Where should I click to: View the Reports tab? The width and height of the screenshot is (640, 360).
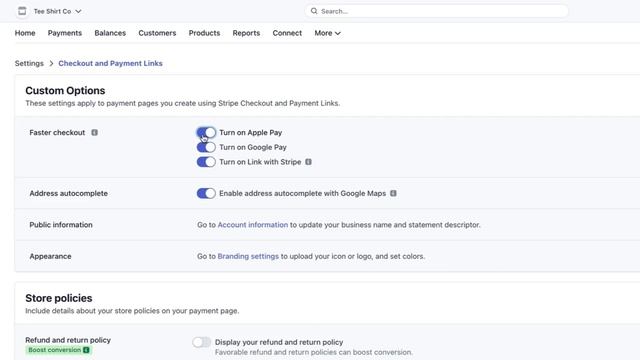[246, 33]
